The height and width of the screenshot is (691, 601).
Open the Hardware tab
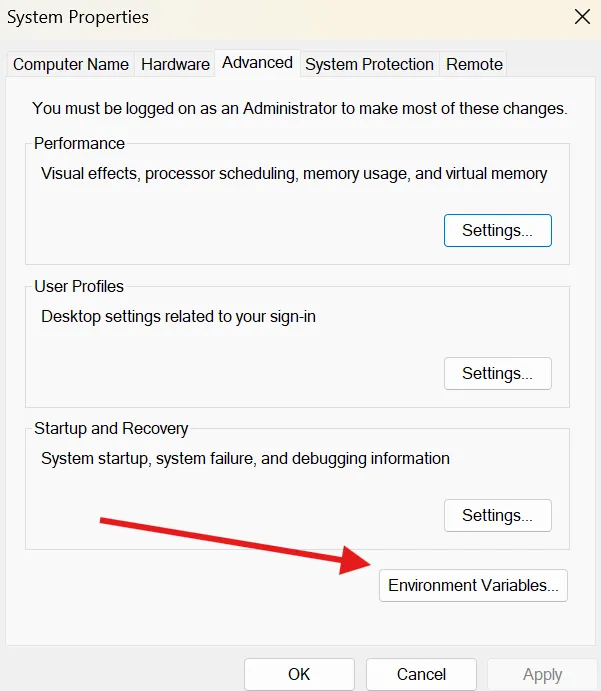(175, 64)
